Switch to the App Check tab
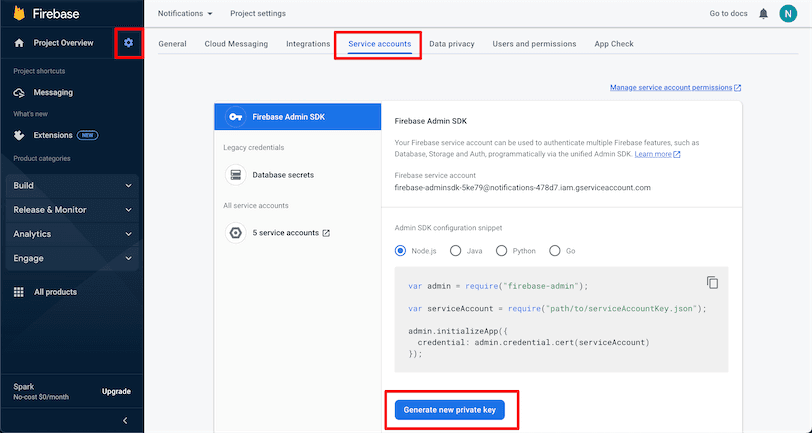The image size is (812, 433). [x=614, y=44]
